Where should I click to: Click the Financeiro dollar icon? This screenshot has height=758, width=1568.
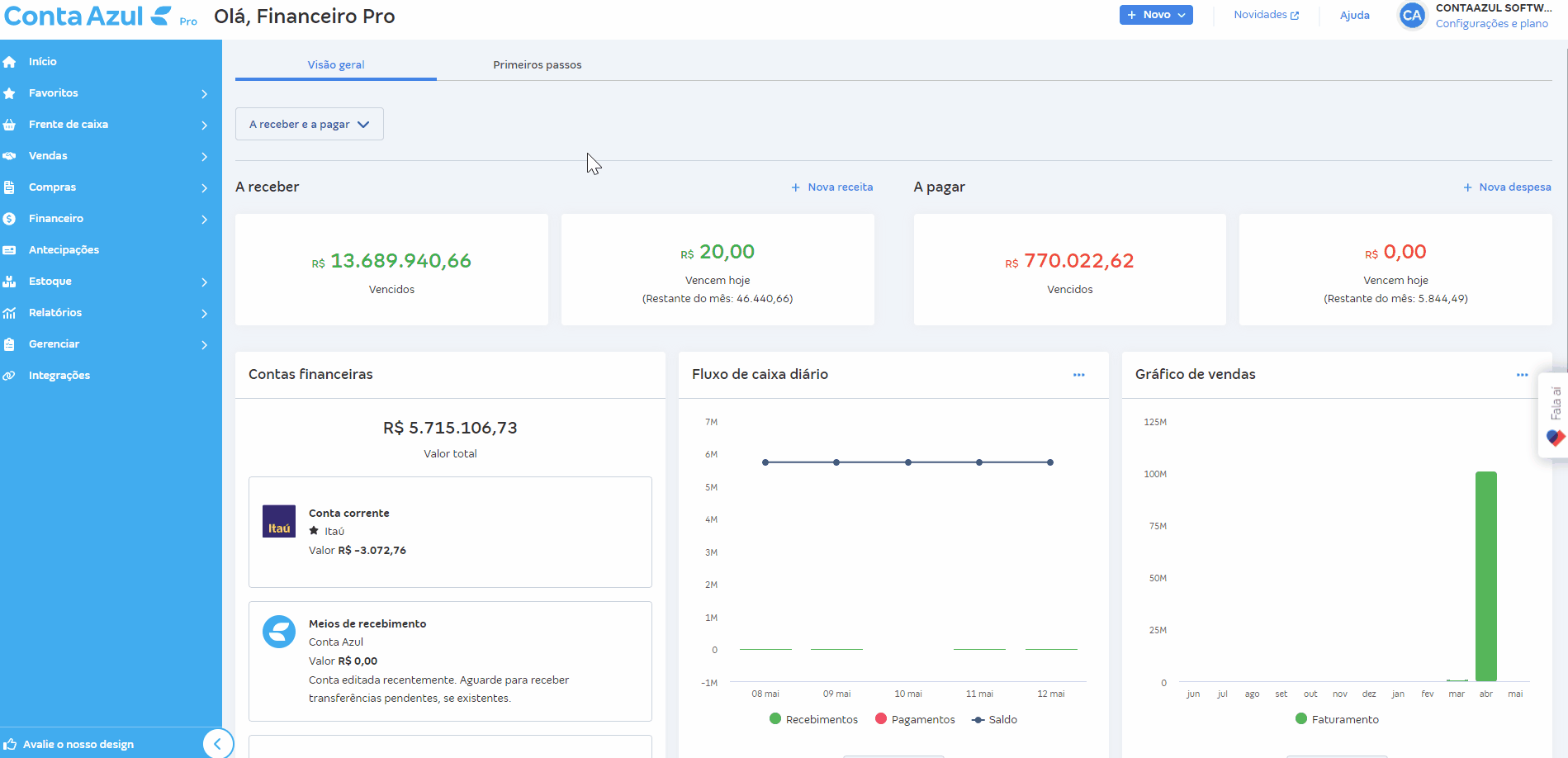tap(9, 219)
